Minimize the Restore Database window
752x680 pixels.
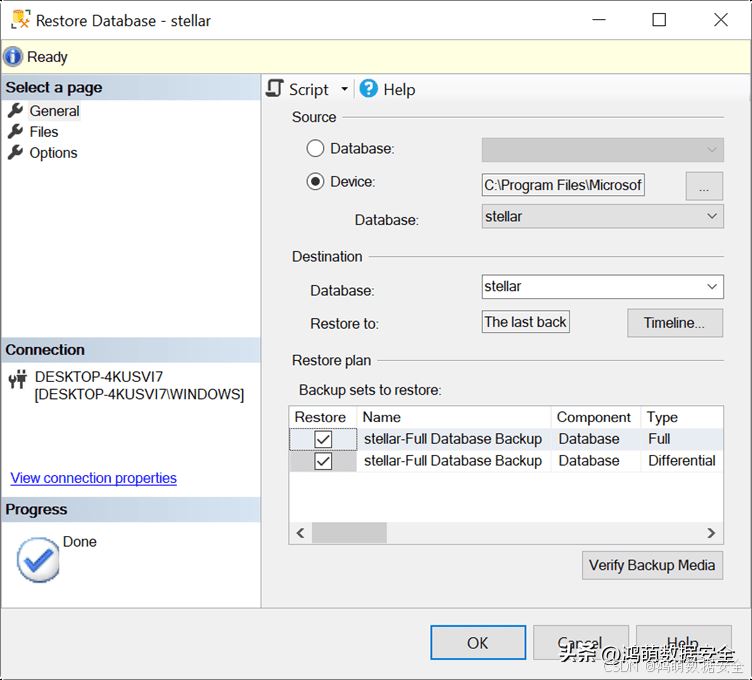tap(599, 20)
